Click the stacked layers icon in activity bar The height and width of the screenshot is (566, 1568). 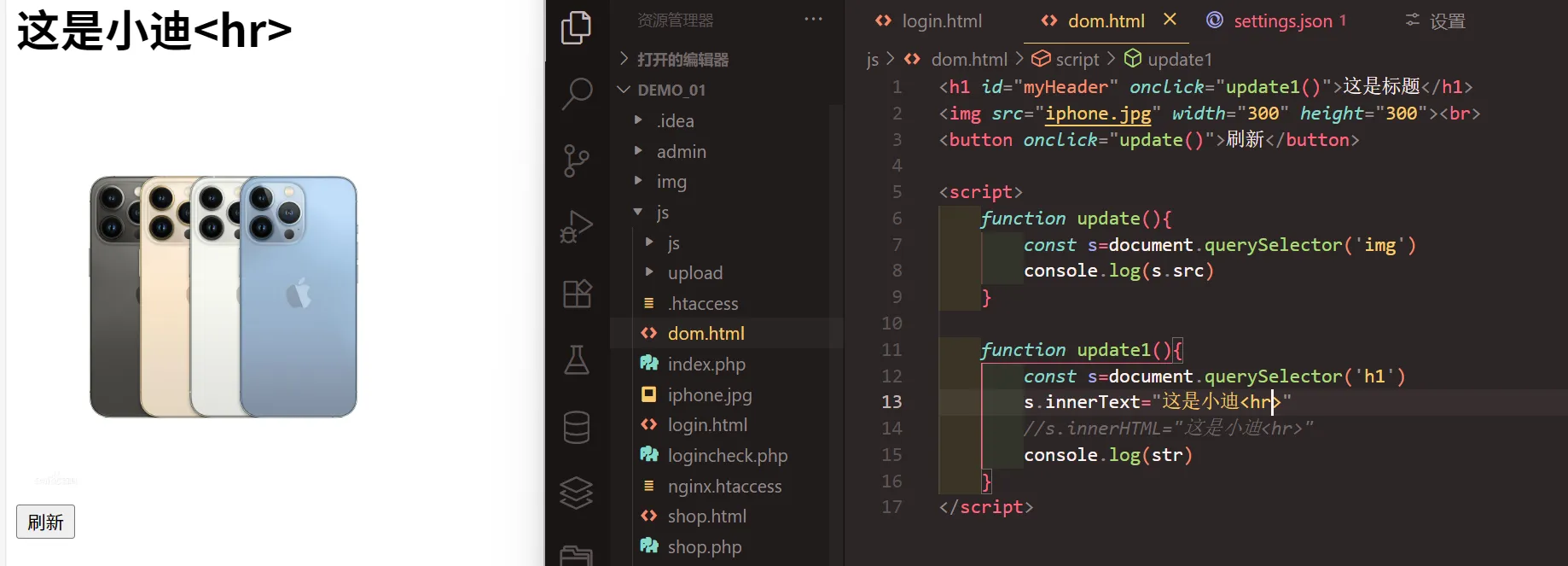pos(577,493)
